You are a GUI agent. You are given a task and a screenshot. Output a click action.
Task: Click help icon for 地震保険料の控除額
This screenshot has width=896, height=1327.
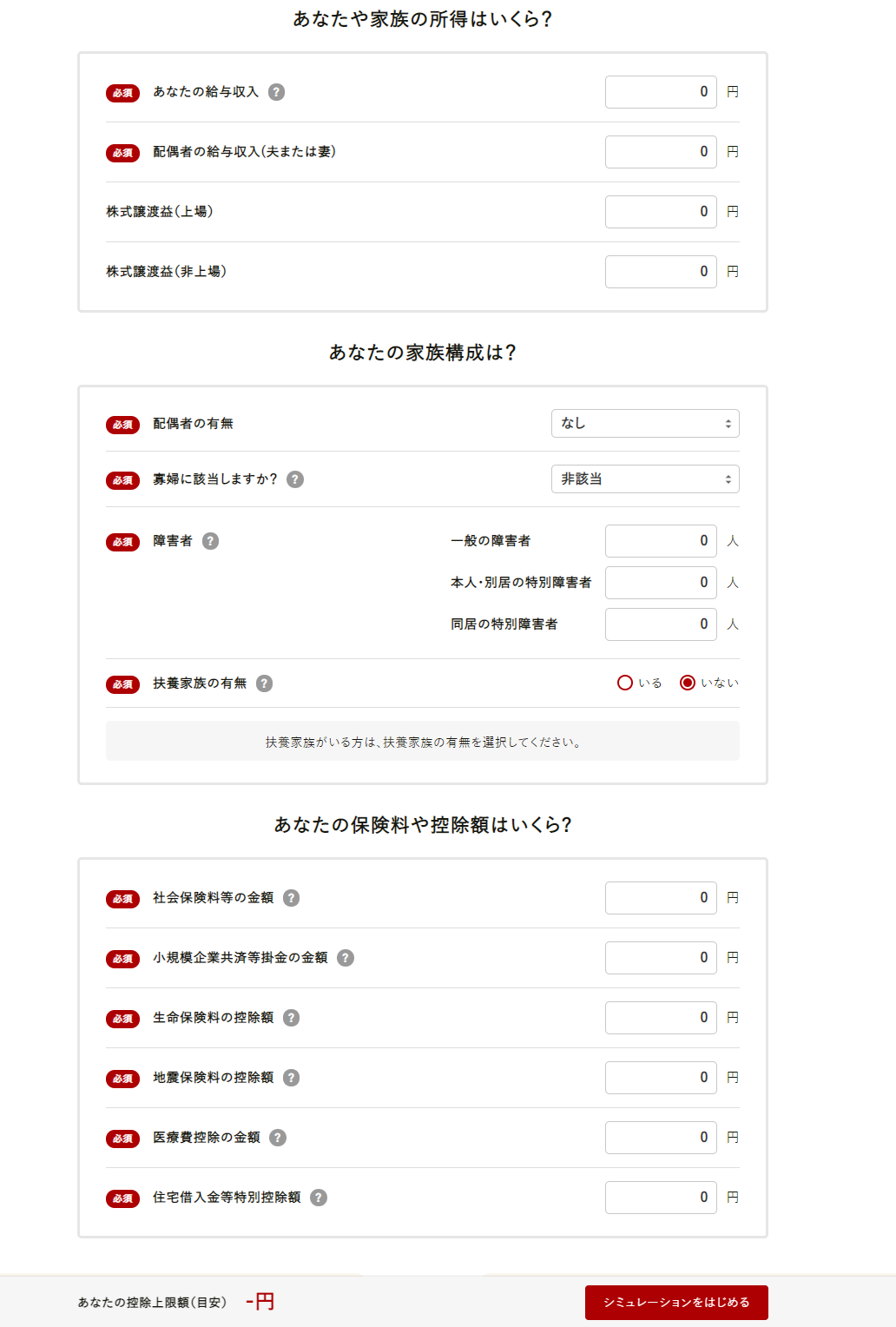point(292,1078)
